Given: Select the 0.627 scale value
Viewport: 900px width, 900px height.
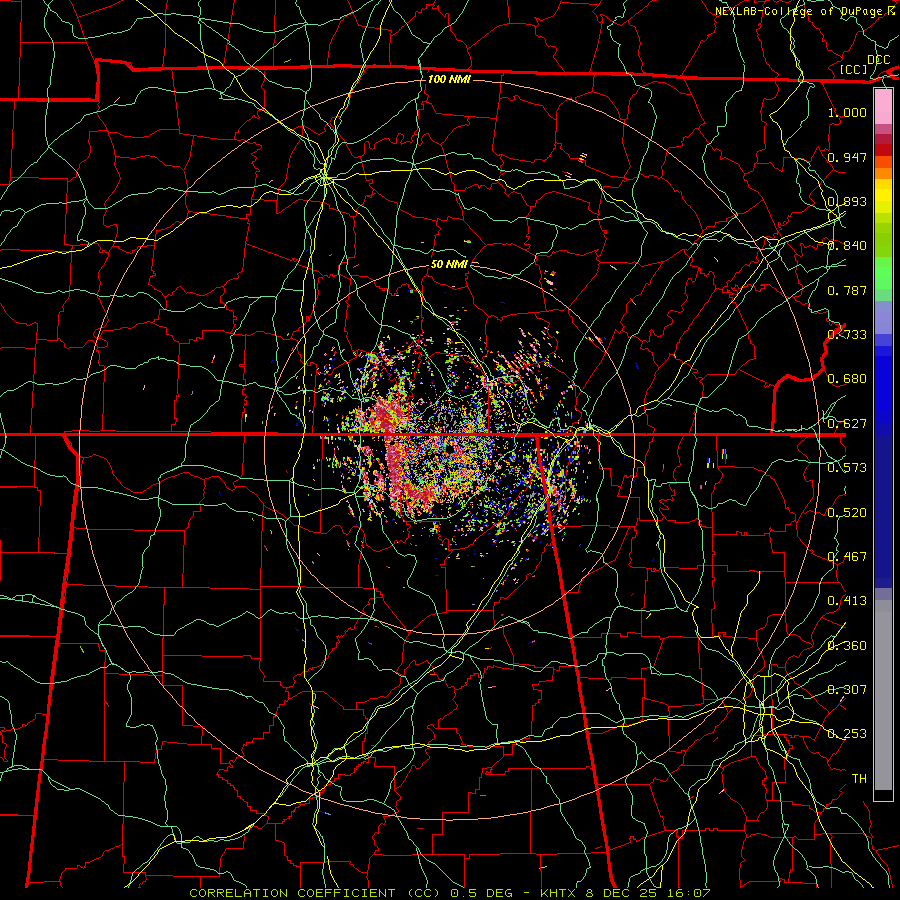Looking at the screenshot, I should [x=847, y=424].
